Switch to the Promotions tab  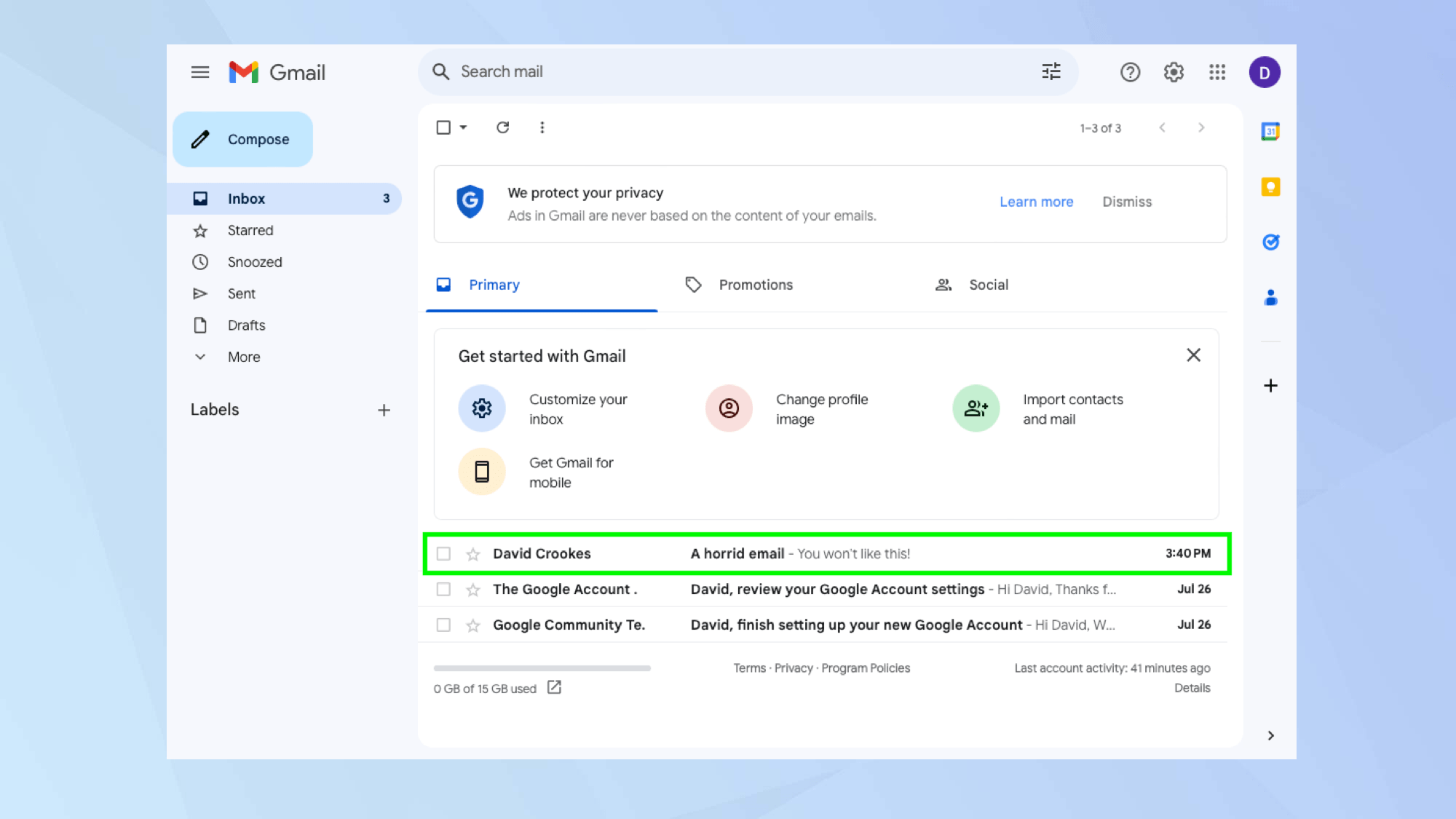point(755,285)
